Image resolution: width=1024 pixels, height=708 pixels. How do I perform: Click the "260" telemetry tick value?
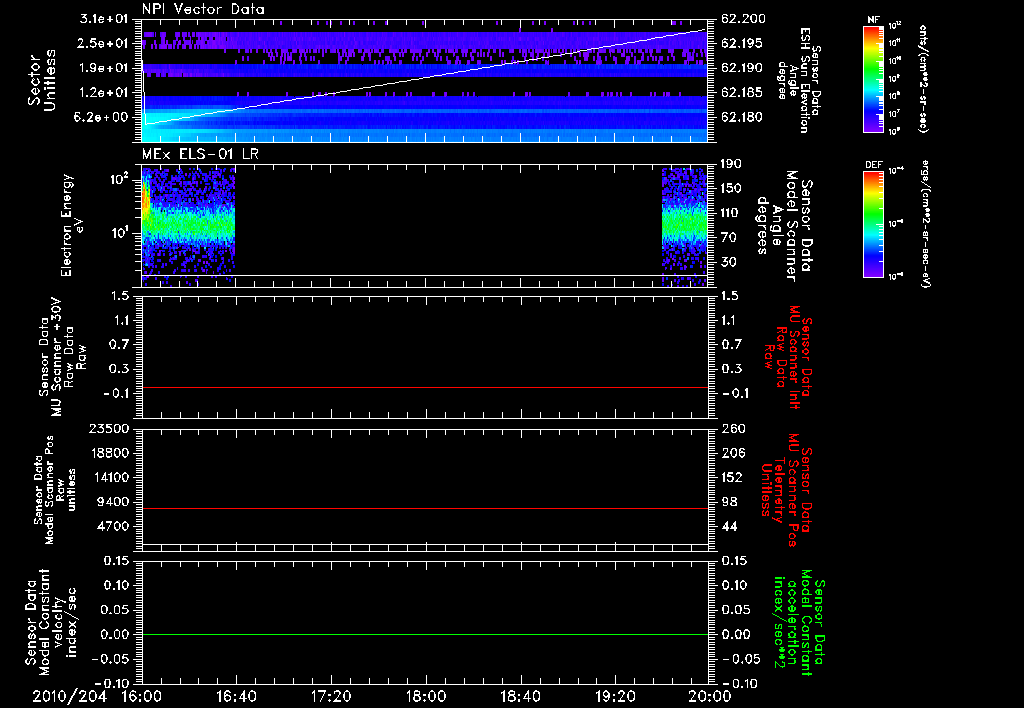(x=731, y=429)
